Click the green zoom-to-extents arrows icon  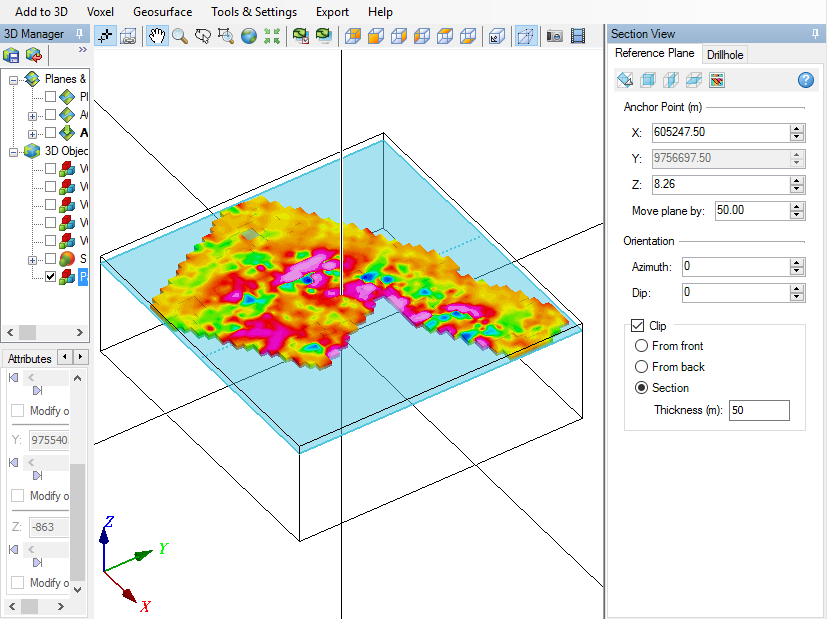click(271, 36)
